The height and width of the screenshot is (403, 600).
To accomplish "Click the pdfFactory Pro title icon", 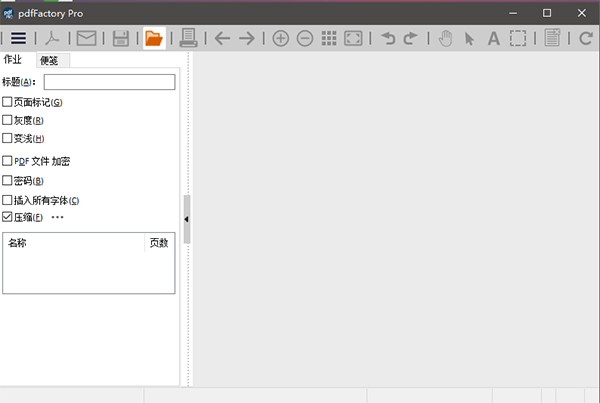I will click(8, 13).
